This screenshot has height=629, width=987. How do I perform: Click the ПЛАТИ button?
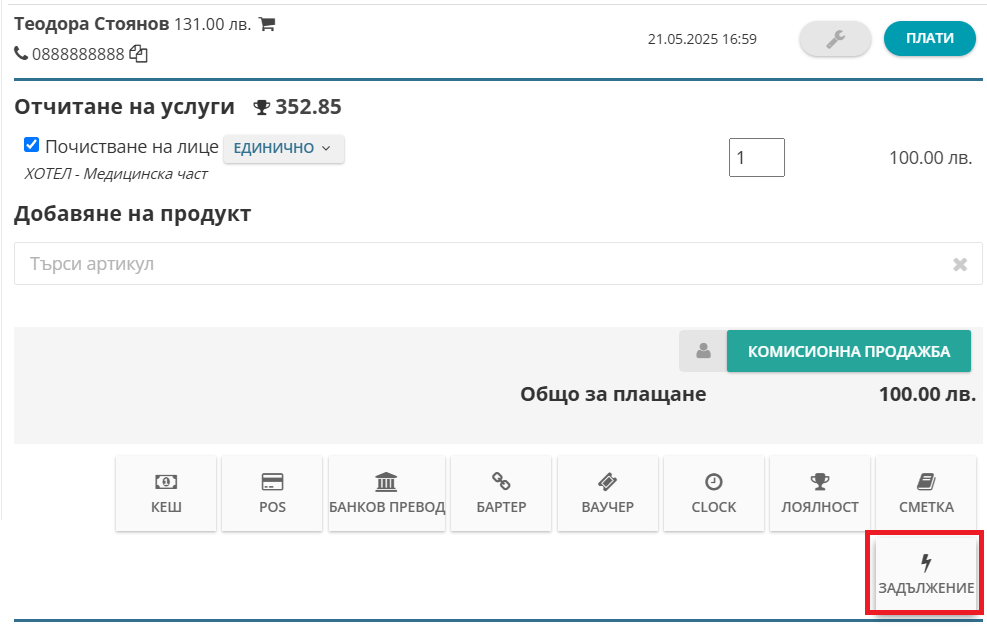tap(930, 38)
